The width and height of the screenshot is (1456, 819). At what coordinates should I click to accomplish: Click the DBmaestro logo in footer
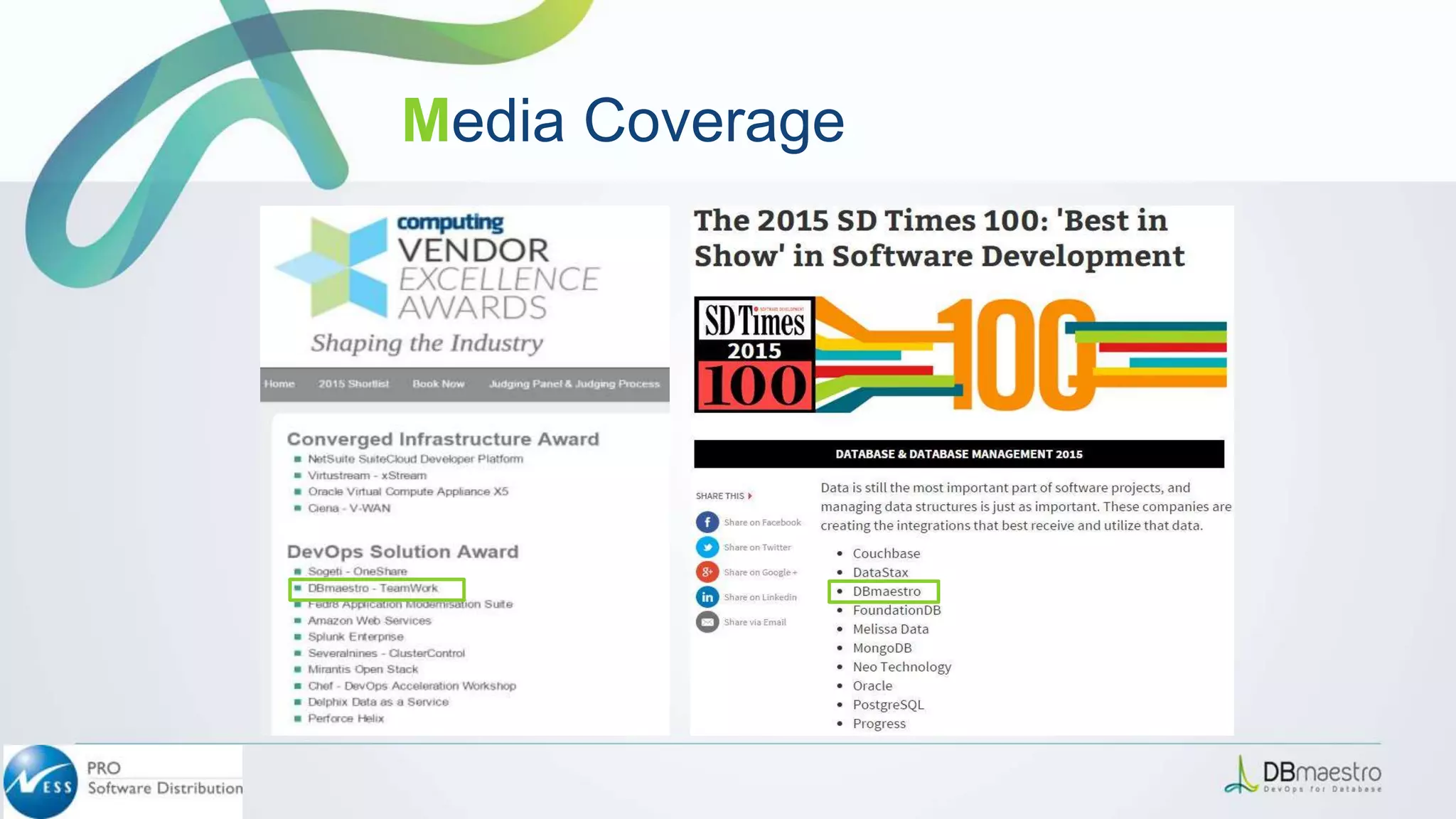[1303, 775]
